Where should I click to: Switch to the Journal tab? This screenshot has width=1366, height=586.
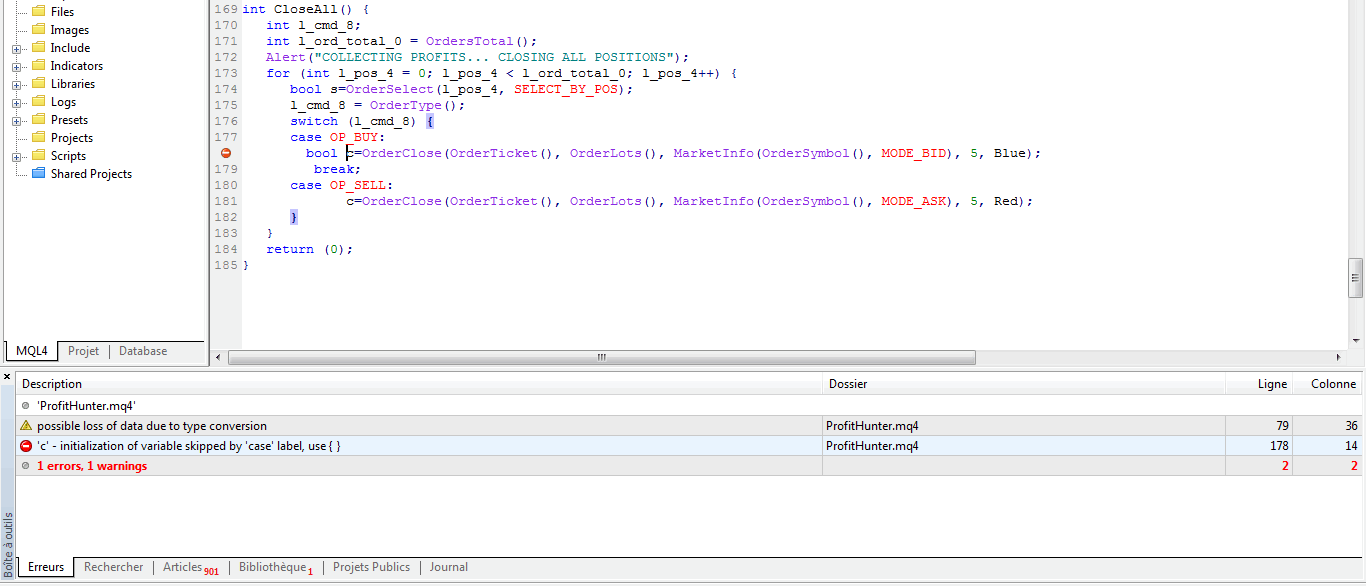pyautogui.click(x=448, y=567)
